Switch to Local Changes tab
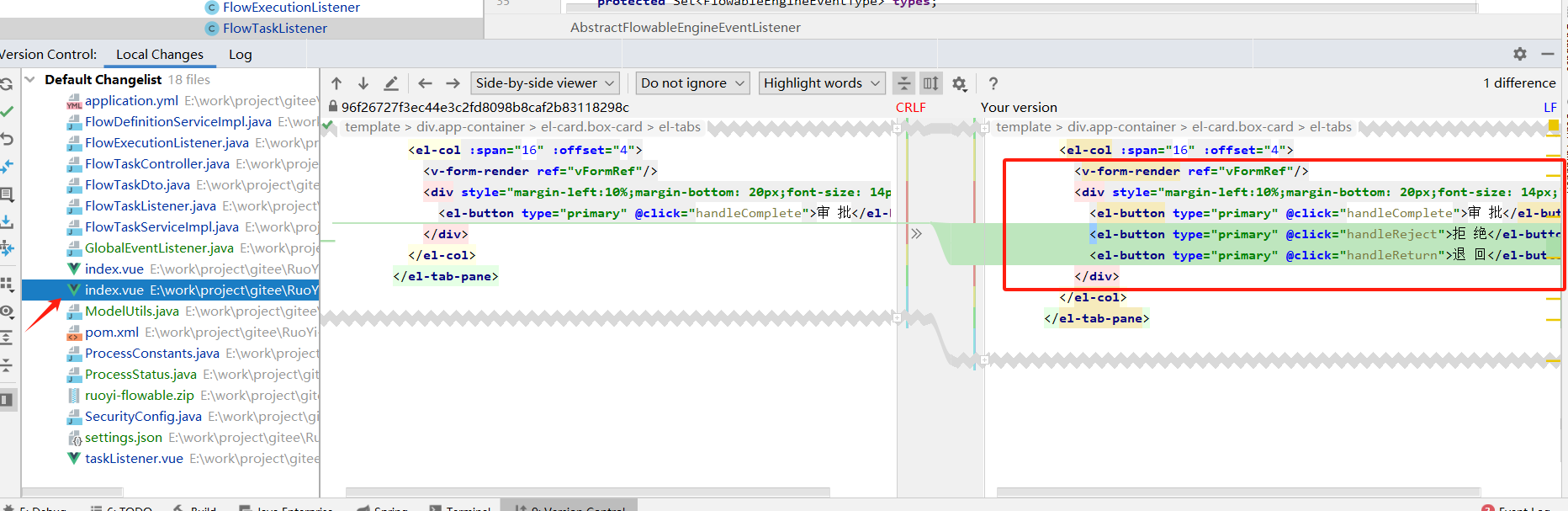This screenshot has width=1568, height=511. click(160, 55)
